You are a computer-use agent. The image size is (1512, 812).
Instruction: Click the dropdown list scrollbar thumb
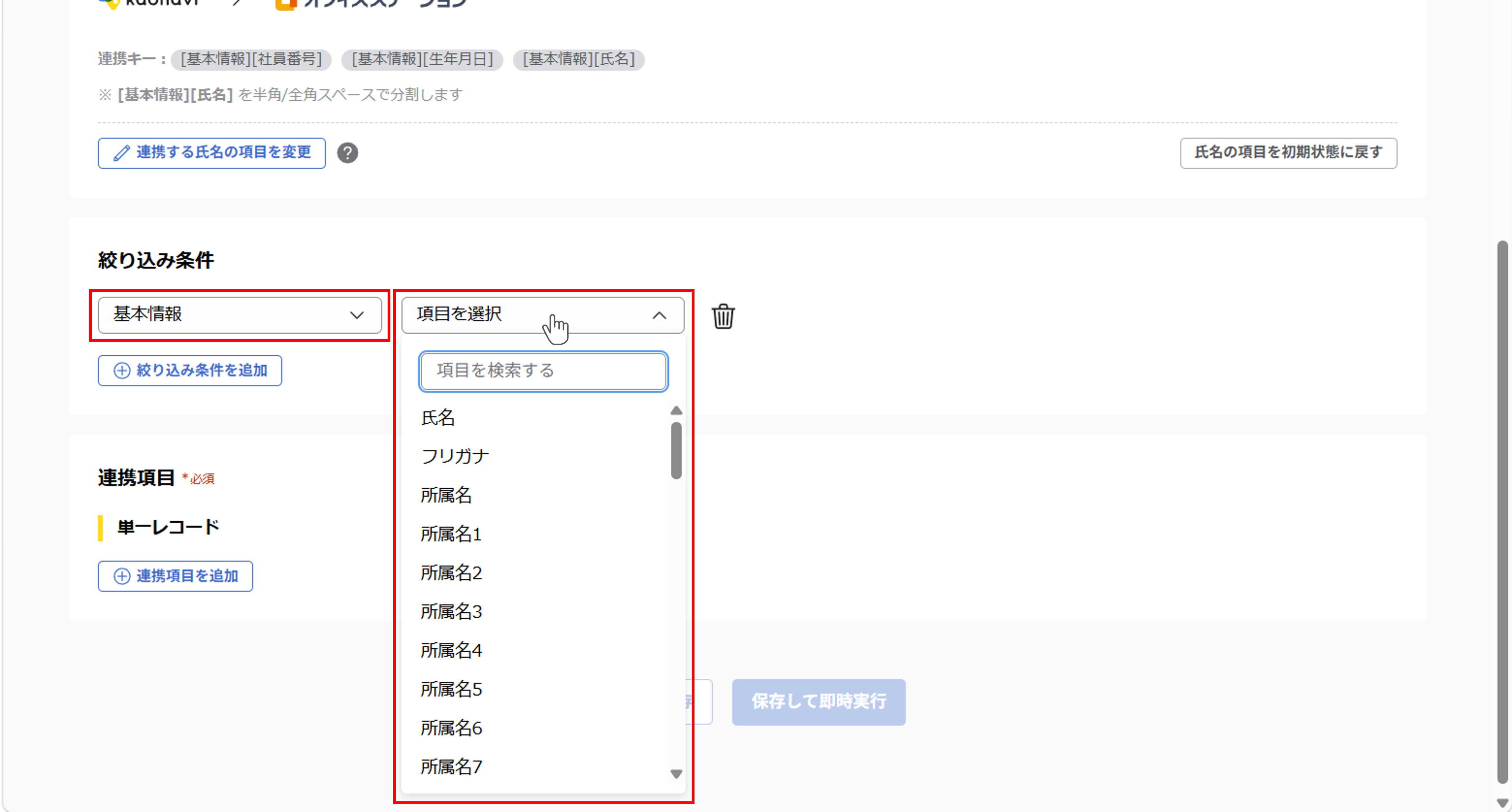(x=676, y=450)
